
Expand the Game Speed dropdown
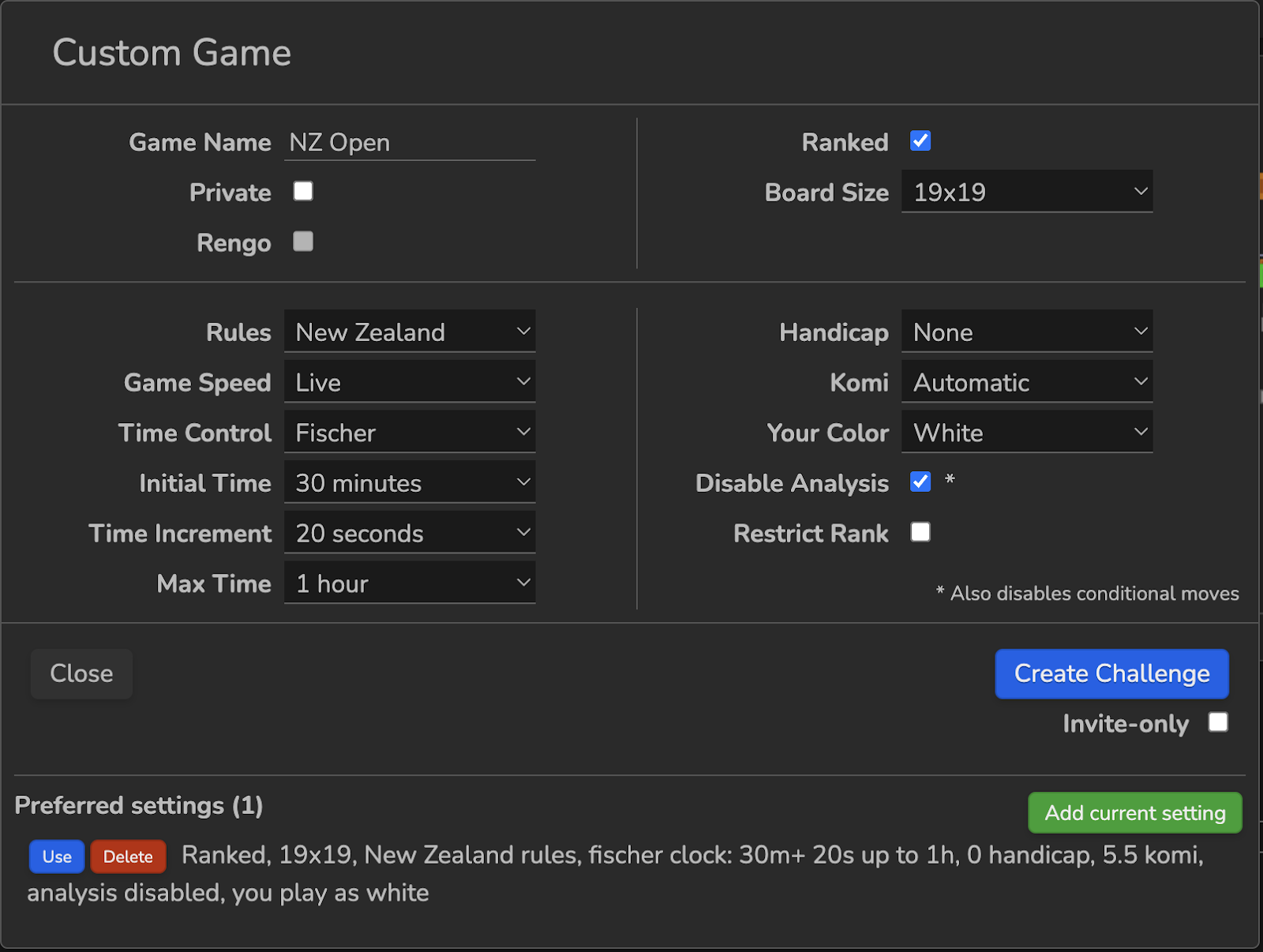tap(409, 383)
